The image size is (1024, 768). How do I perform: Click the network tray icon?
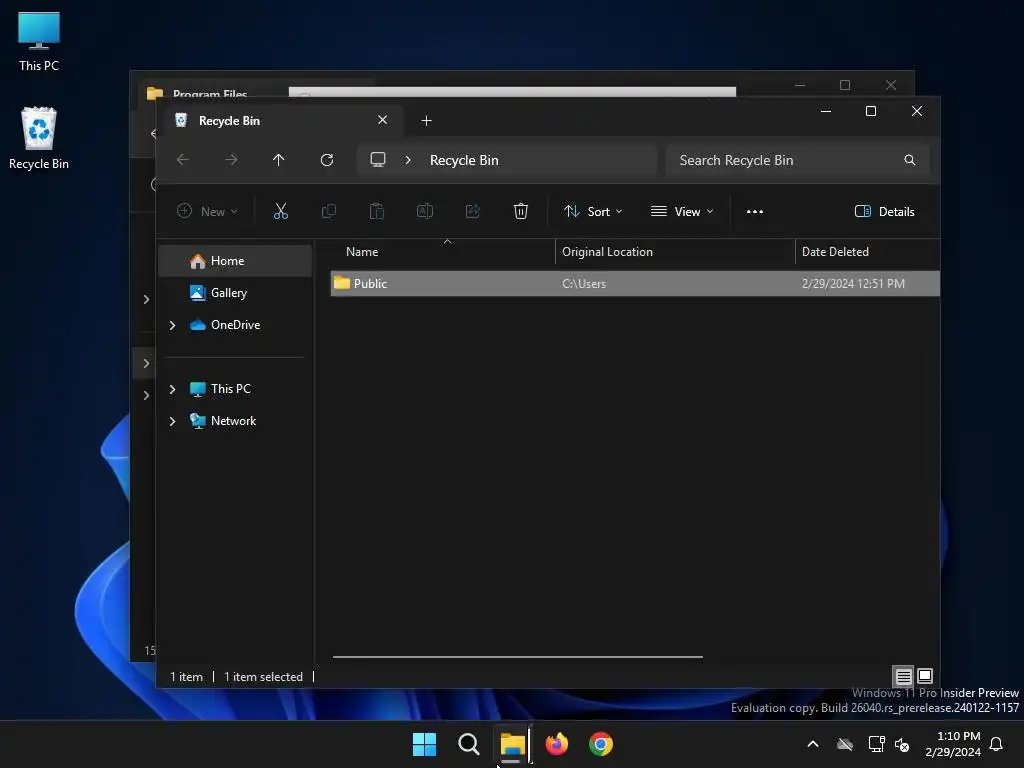coord(876,744)
